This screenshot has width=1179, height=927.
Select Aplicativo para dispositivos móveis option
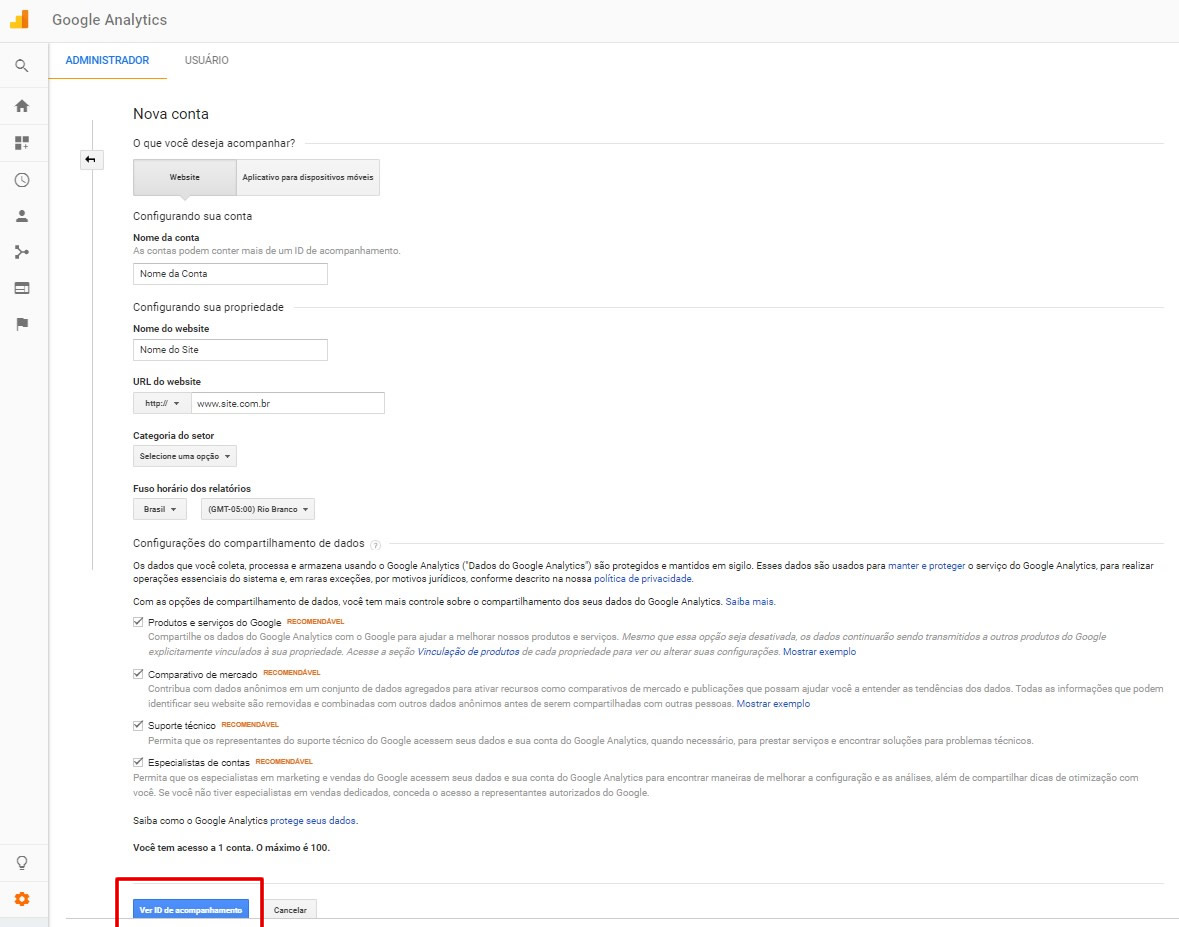pyautogui.click(x=308, y=177)
